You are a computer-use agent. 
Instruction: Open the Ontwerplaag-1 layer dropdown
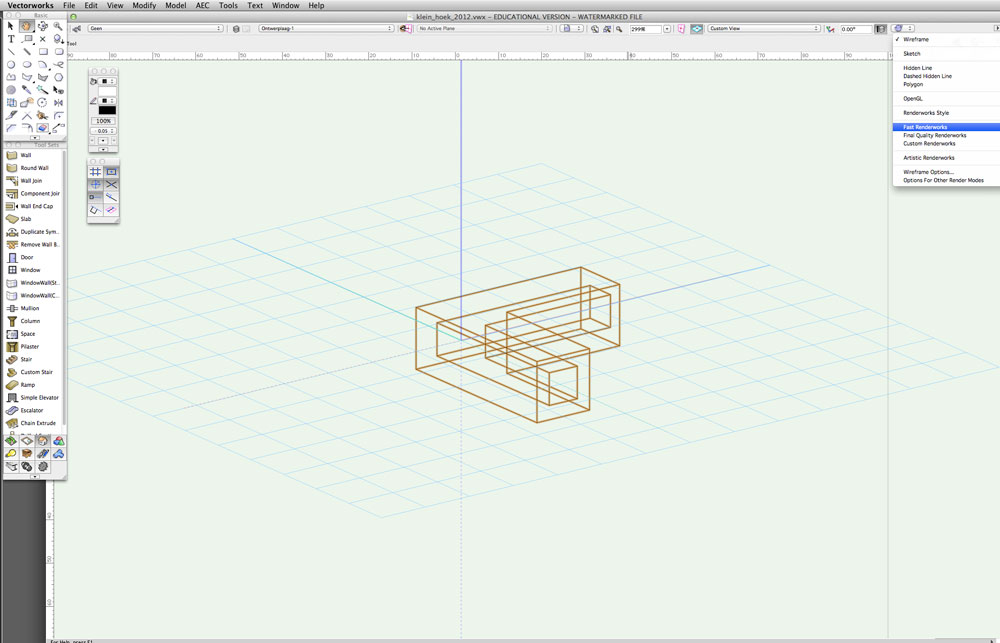tap(326, 29)
